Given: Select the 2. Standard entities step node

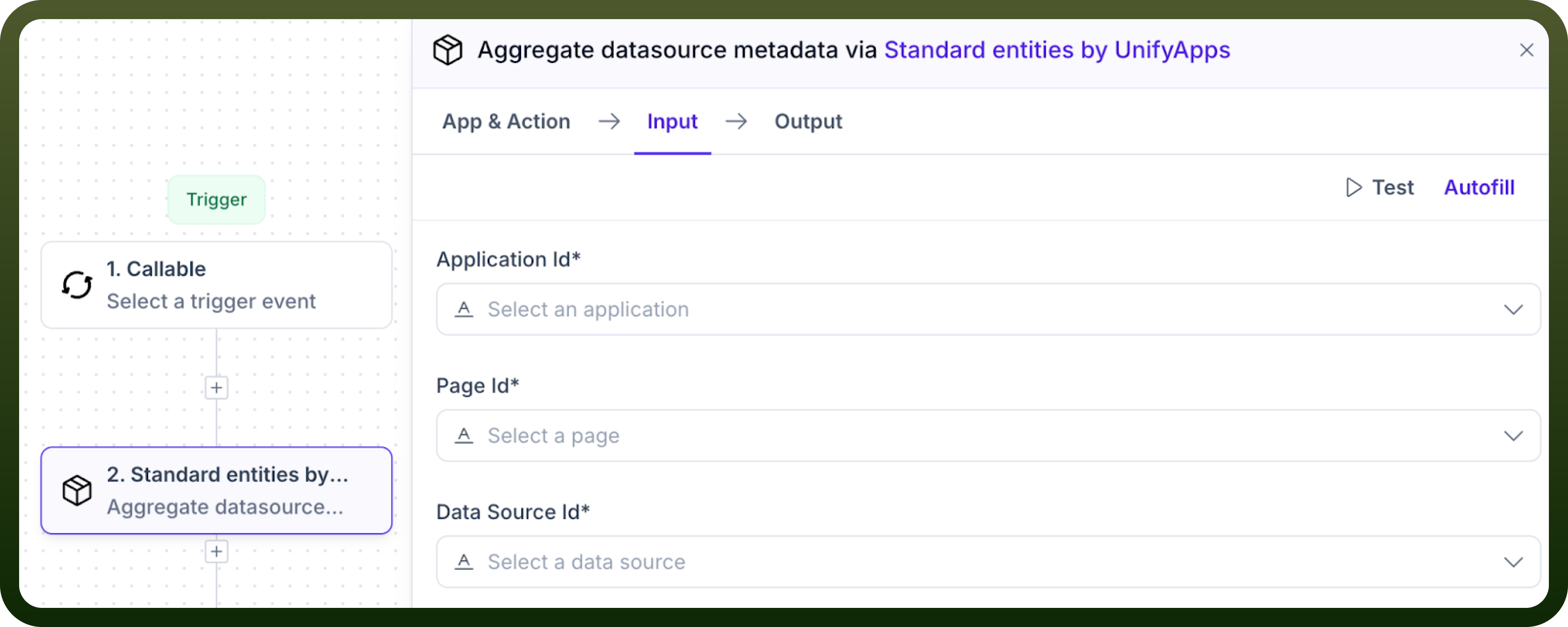Looking at the screenshot, I should pos(216,491).
